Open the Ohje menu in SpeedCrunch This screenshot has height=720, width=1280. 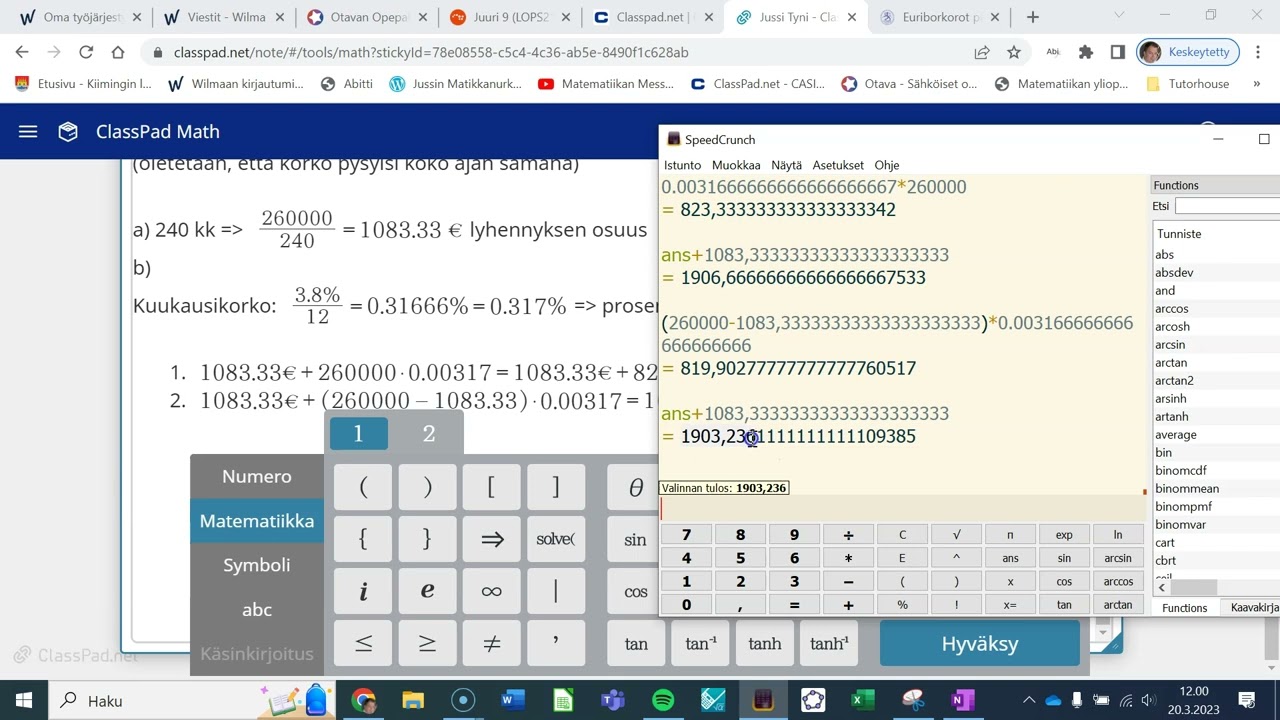click(x=887, y=165)
